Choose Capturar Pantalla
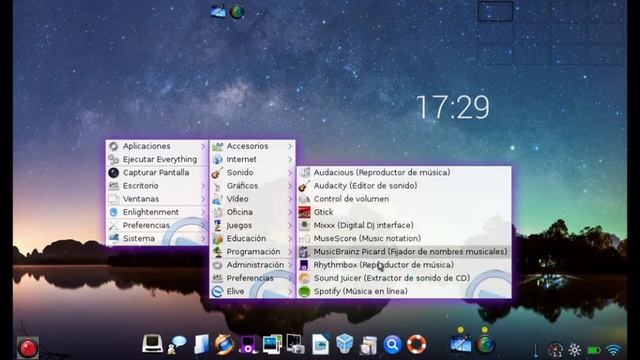This screenshot has height=360, width=640. (x=157, y=173)
